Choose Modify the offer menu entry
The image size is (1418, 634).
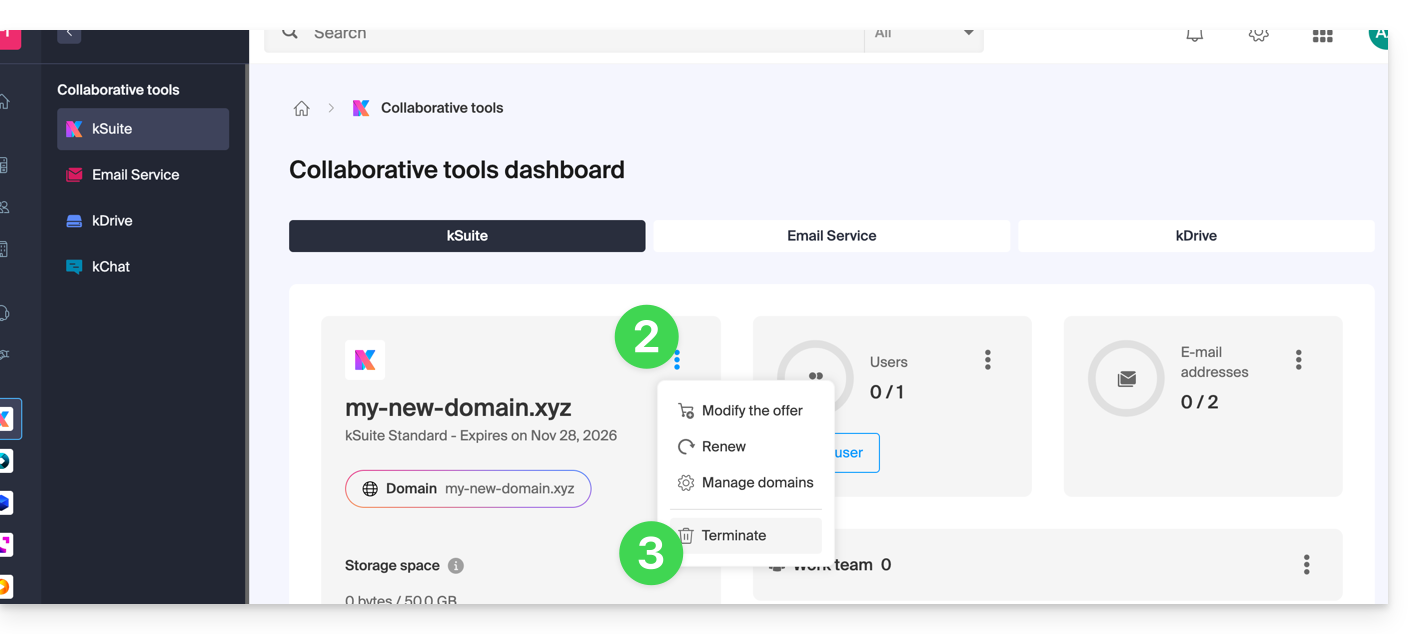[751, 411]
